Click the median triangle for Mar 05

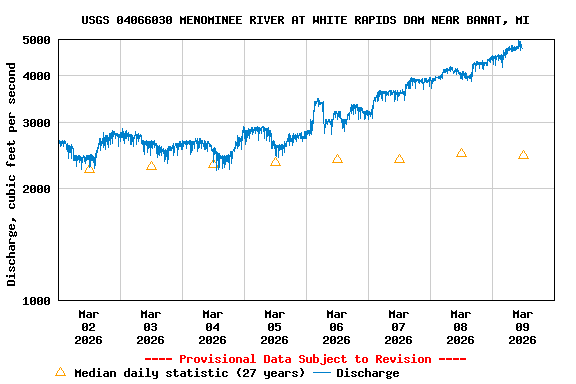pyautogui.click(x=275, y=161)
